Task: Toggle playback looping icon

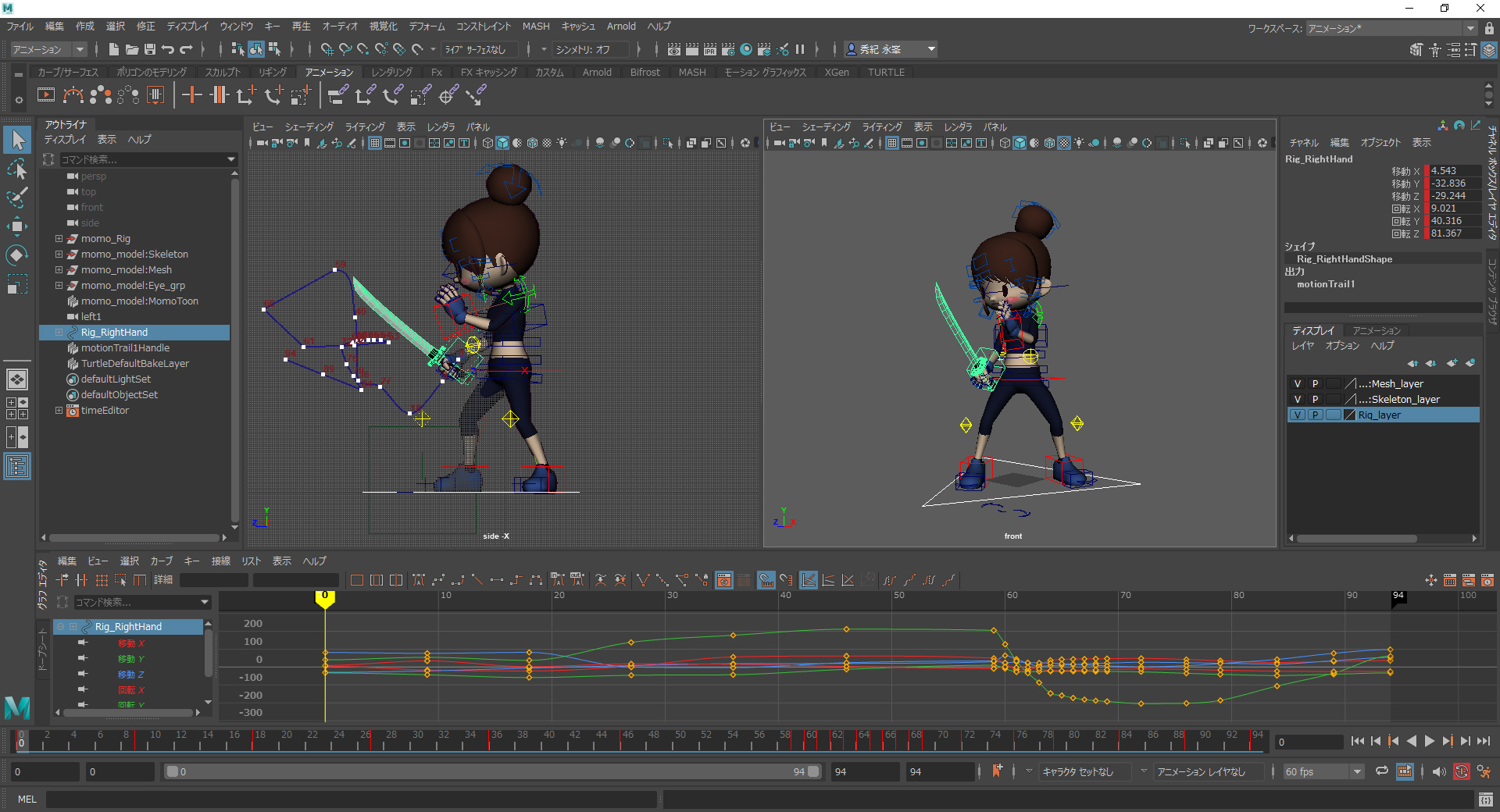Action: [x=1381, y=771]
